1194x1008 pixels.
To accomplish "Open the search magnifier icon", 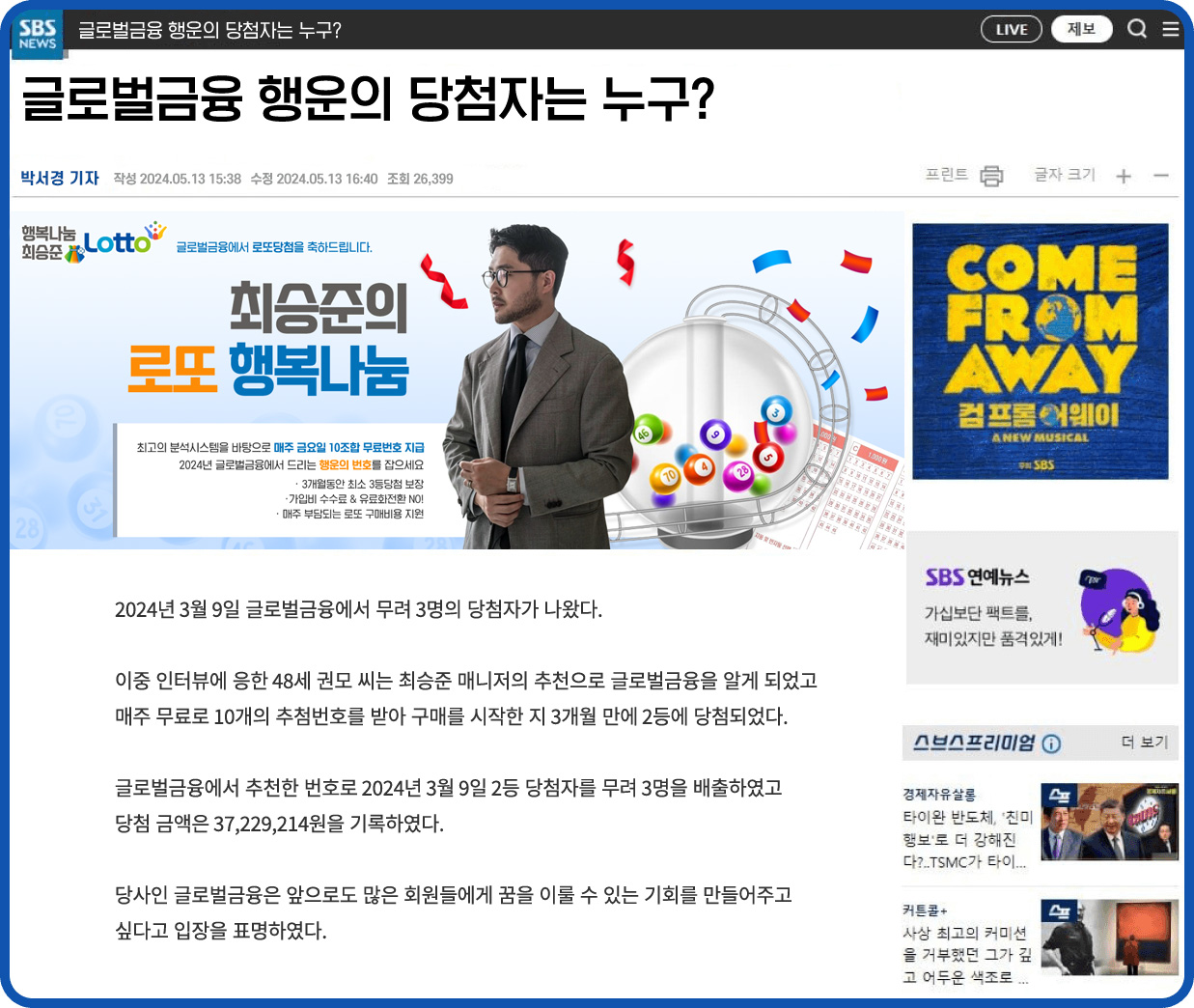I will (x=1137, y=29).
